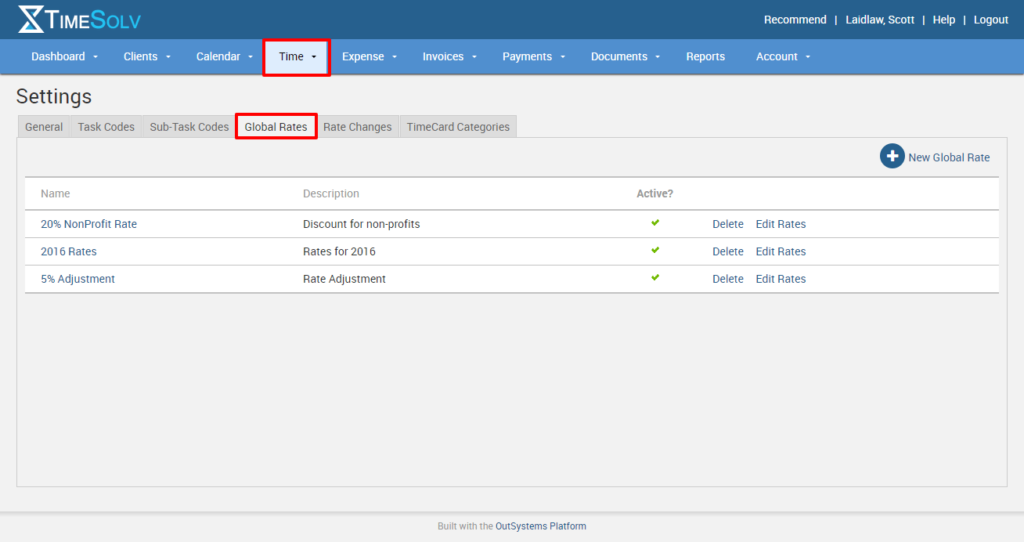Open the Time dropdown menu
This screenshot has width=1024, height=542.
(297, 57)
